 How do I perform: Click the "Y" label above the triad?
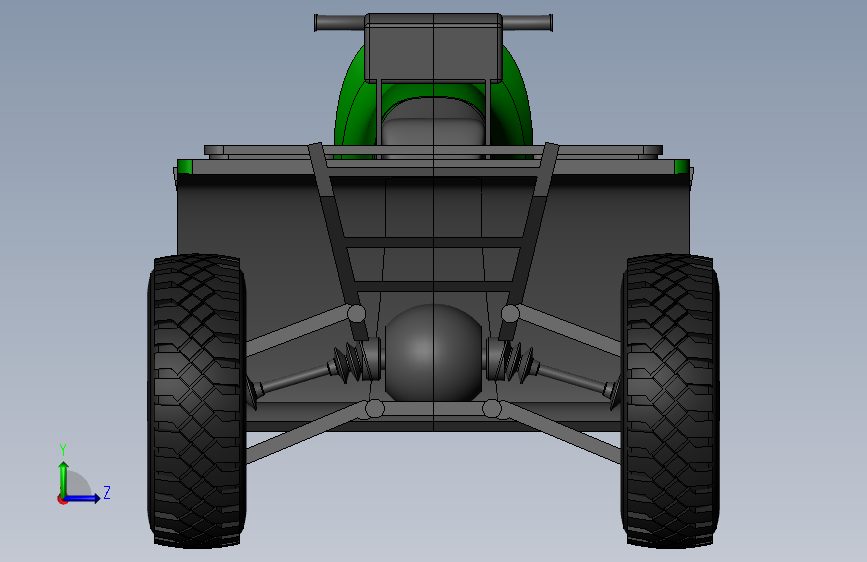click(63, 450)
